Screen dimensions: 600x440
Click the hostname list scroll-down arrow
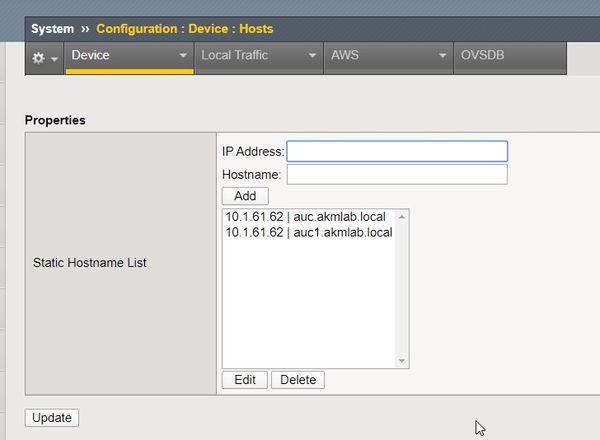pos(402,360)
